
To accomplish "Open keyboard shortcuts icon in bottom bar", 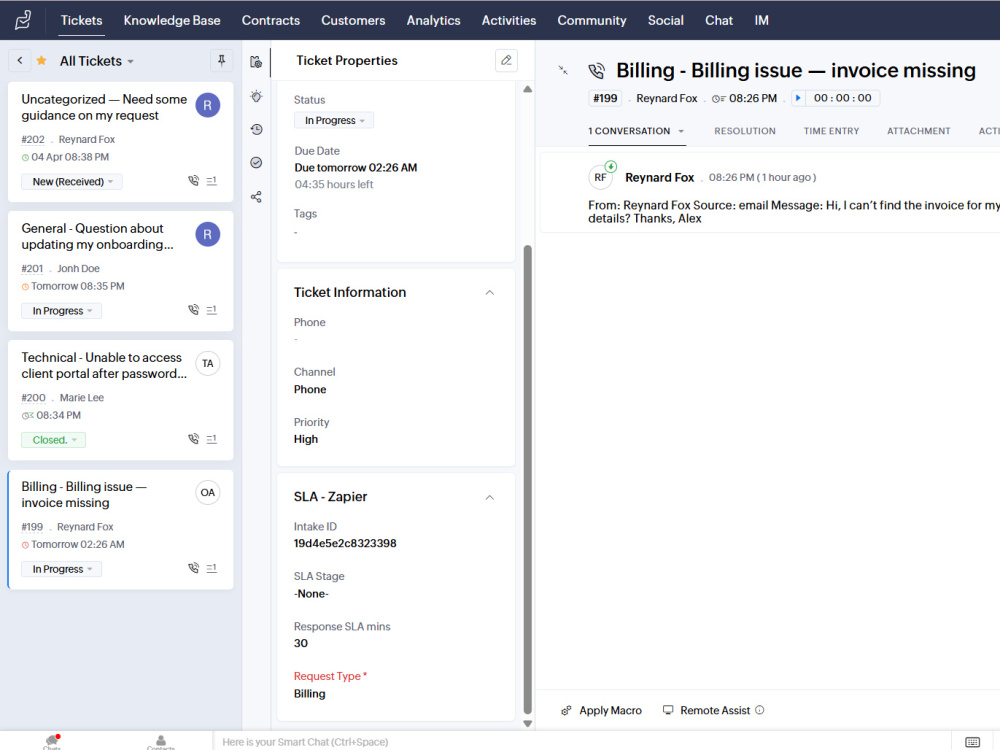I will click(973, 742).
